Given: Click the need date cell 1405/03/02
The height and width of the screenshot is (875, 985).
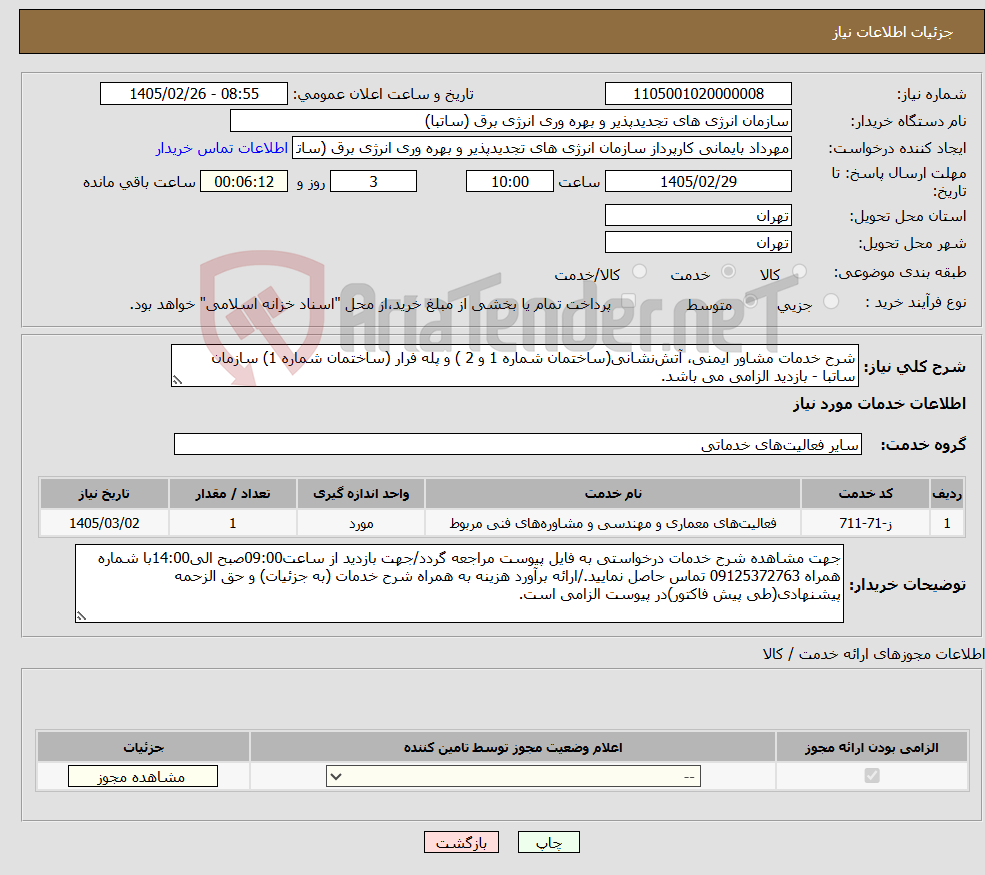Looking at the screenshot, I should click(x=104, y=523).
